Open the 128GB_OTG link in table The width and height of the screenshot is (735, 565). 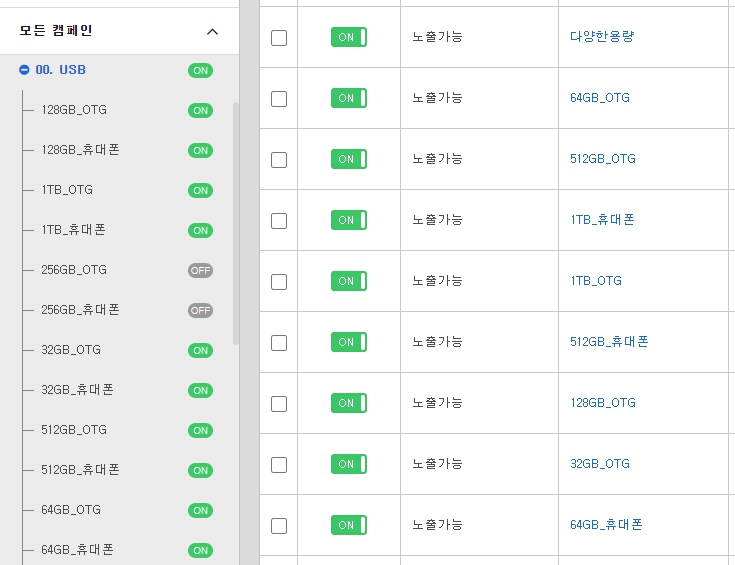pyautogui.click(x=603, y=403)
